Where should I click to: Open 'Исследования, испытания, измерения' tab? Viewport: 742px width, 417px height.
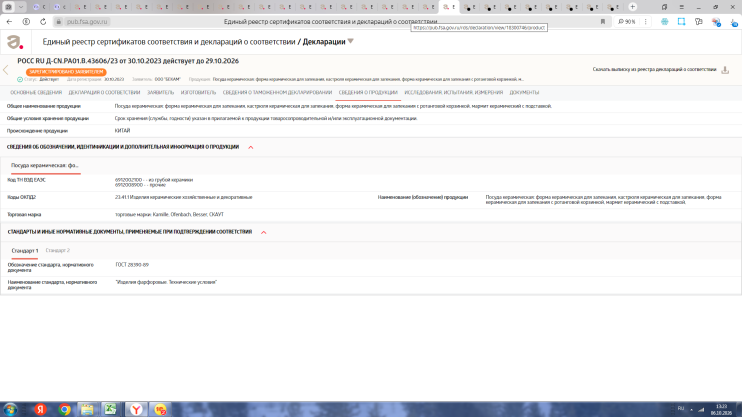[x=453, y=92]
